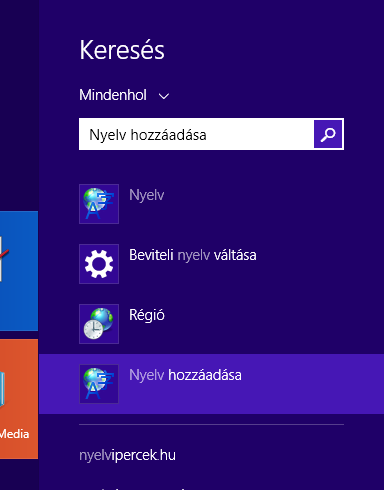384x490 pixels.
Task: Click the nyelvipercek.hu web suggestion
Action: tap(127, 455)
